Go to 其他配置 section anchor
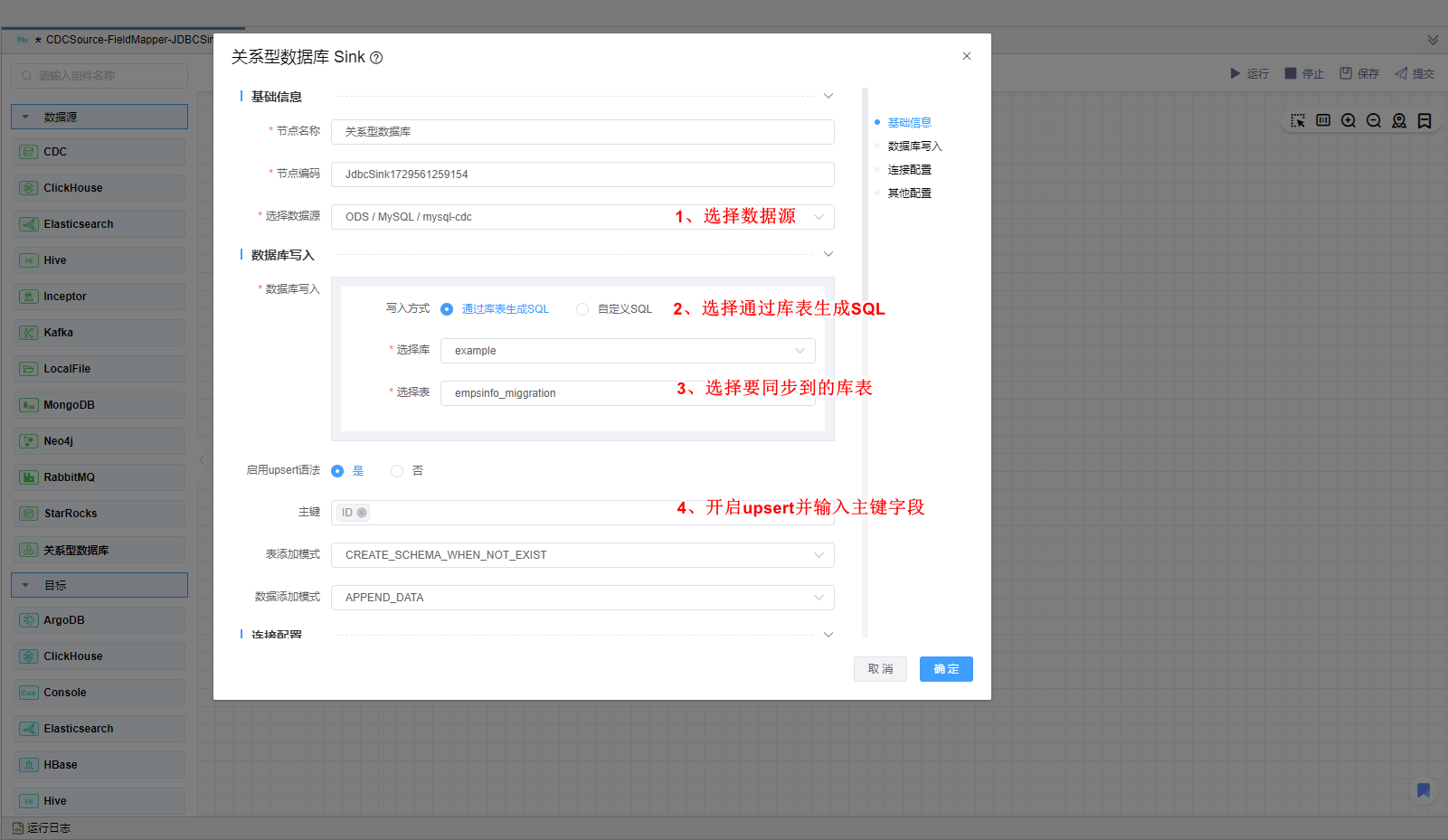Image resolution: width=1448 pixels, height=840 pixels. click(x=909, y=193)
